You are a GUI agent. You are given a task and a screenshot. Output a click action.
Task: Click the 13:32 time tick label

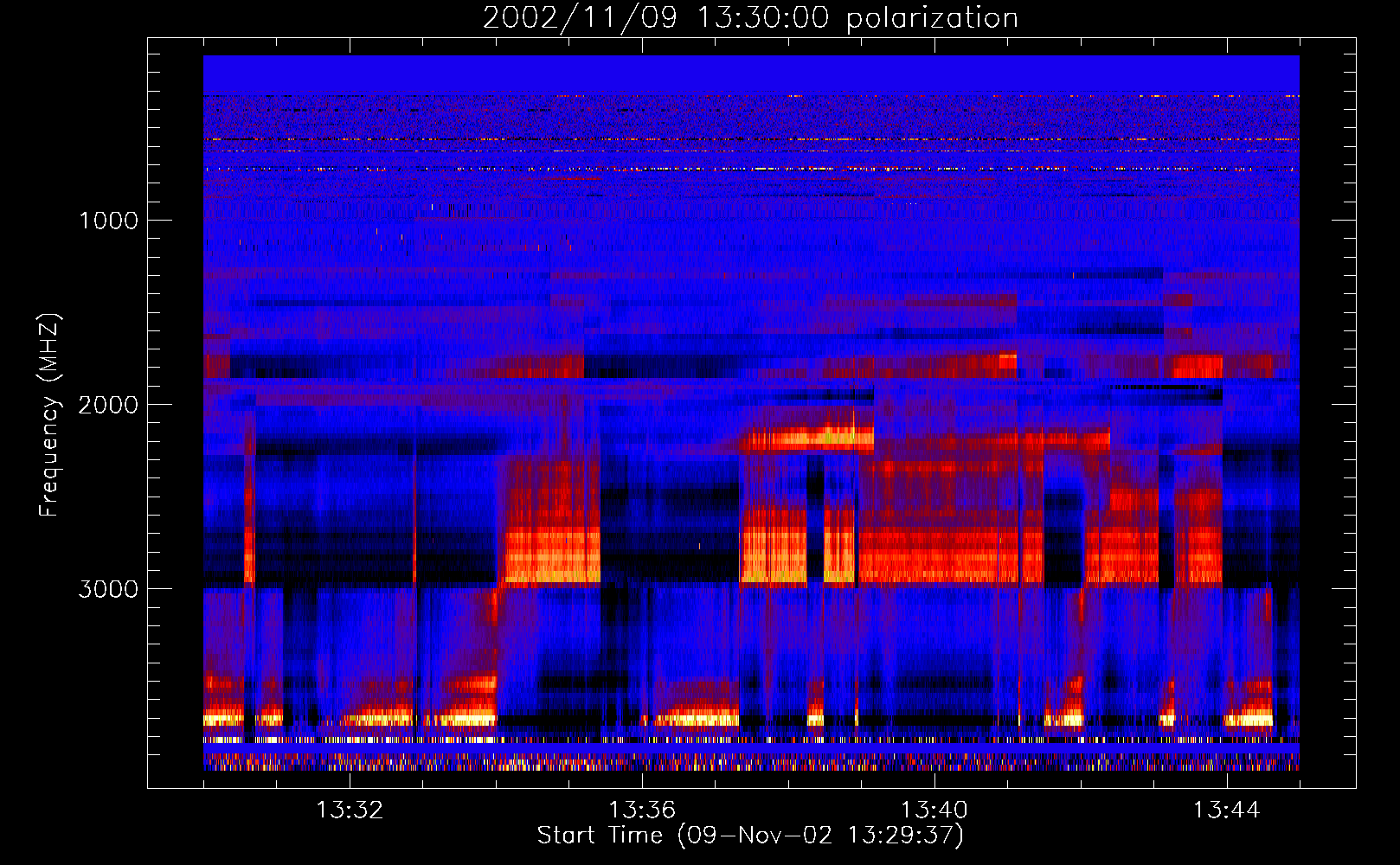tap(350, 811)
